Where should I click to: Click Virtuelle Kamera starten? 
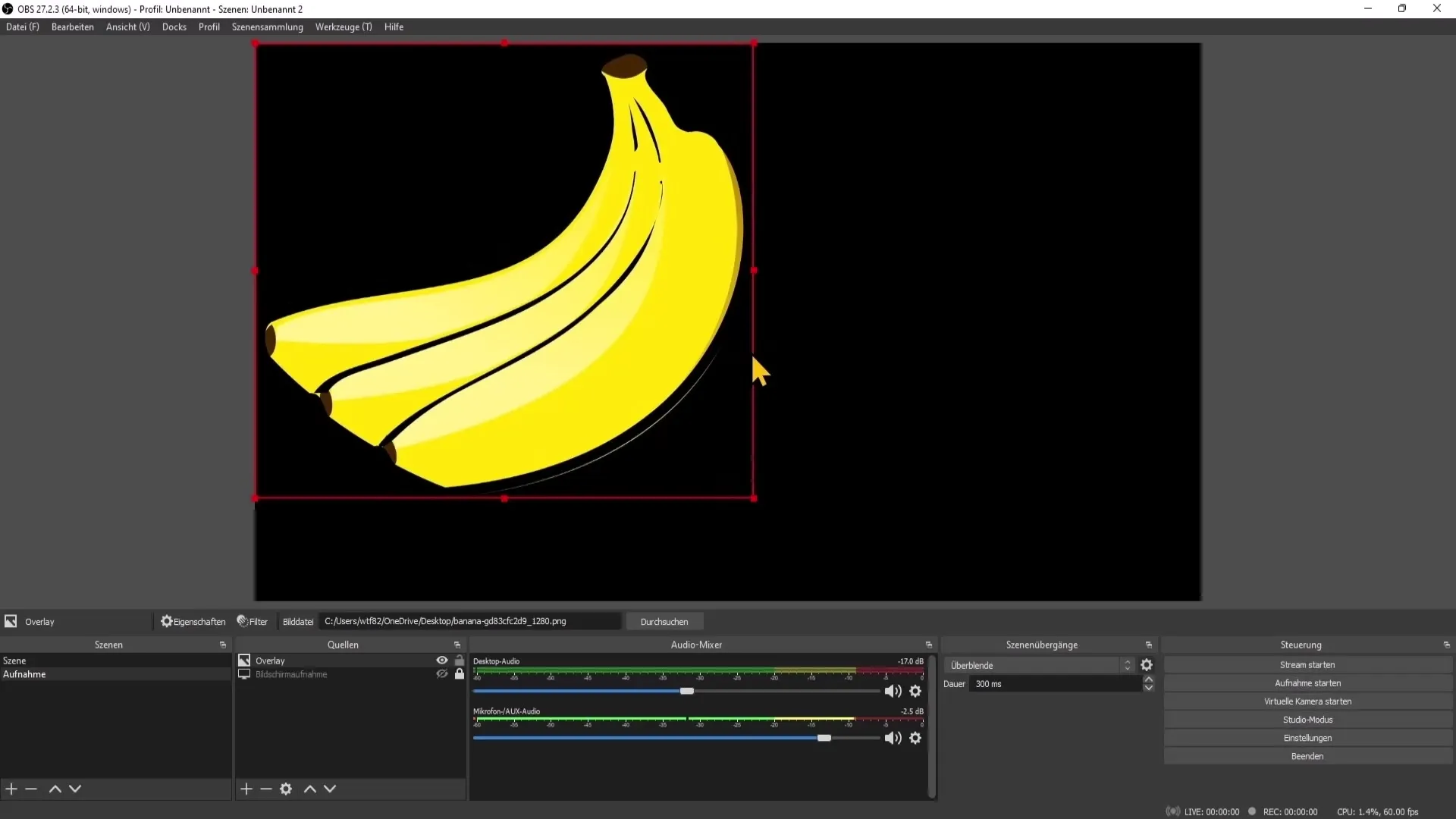1307,701
